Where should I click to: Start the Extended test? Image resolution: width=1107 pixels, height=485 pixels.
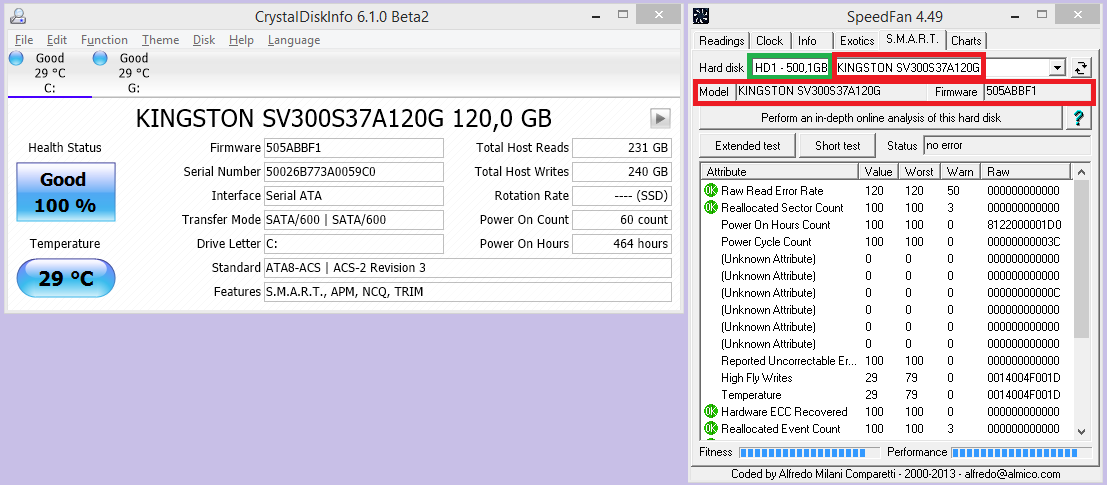pos(747,146)
